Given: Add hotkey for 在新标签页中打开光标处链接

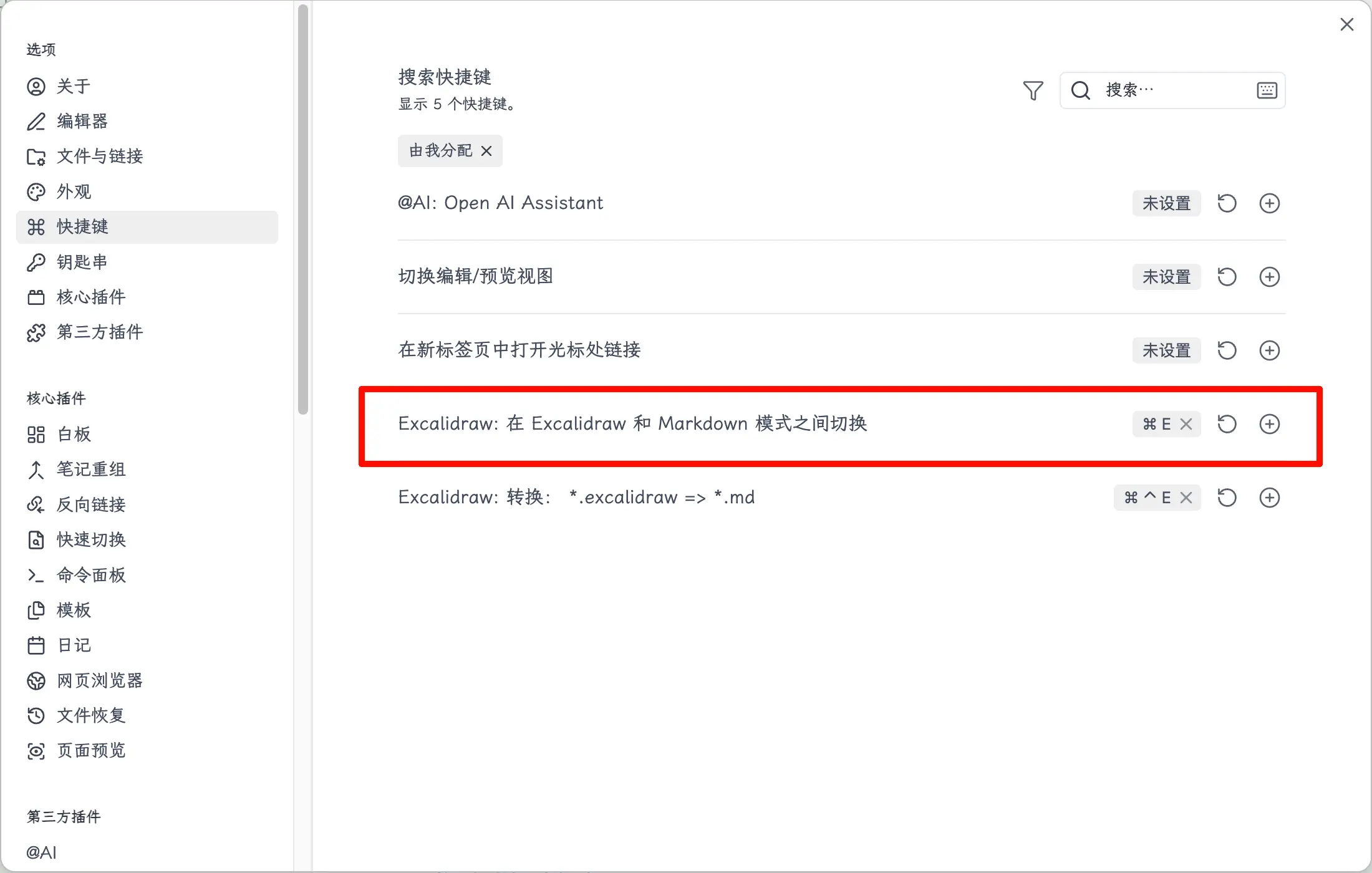Looking at the screenshot, I should click(1269, 350).
